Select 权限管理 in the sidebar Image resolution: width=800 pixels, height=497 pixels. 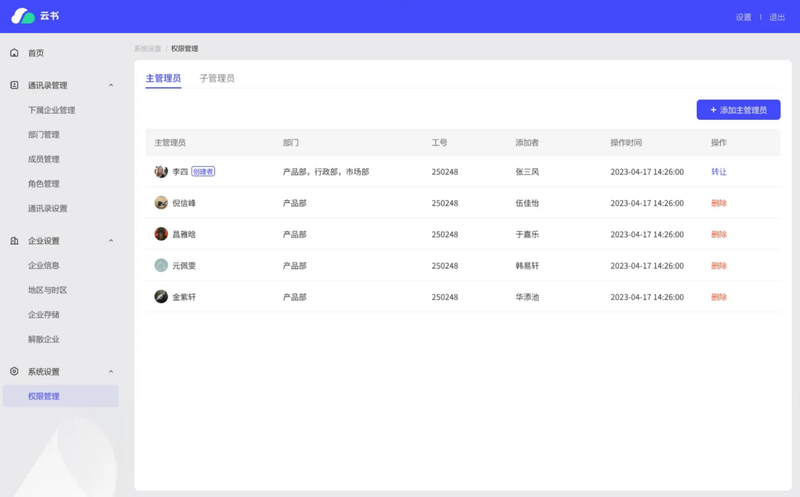tap(61, 396)
